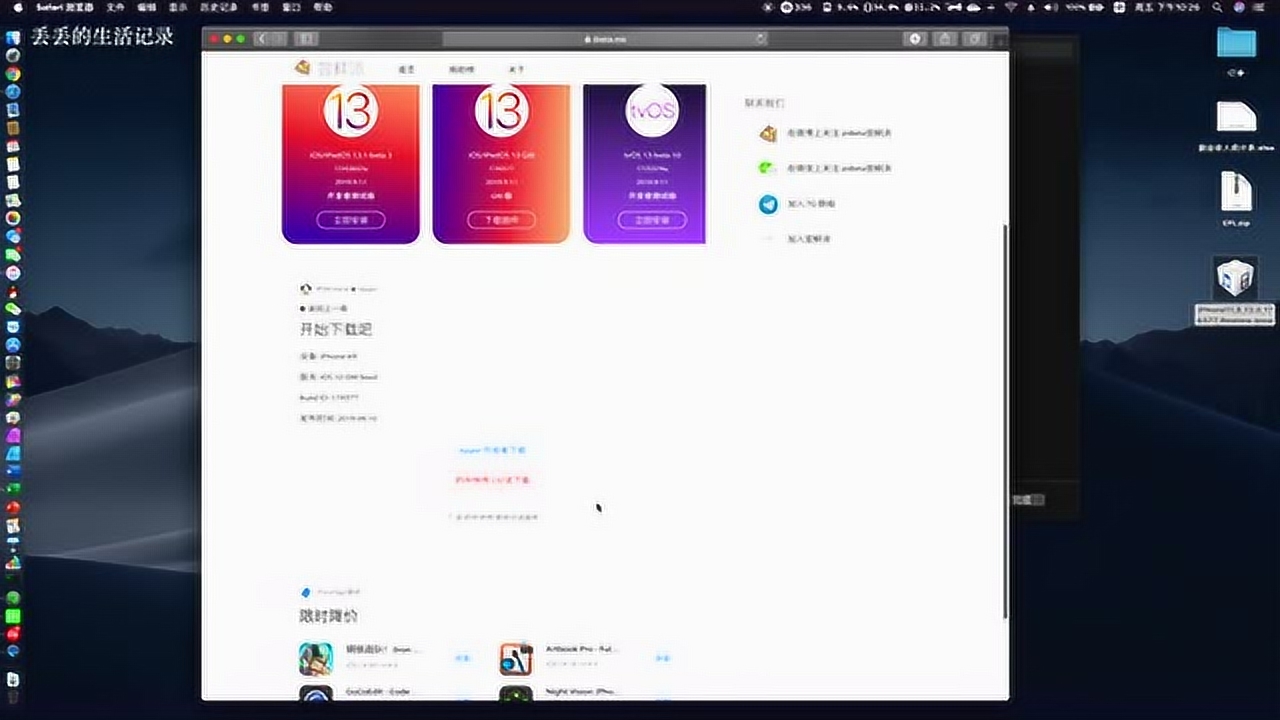Reload the page from the address bar
Image resolution: width=1280 pixels, height=720 pixels.
[x=760, y=39]
